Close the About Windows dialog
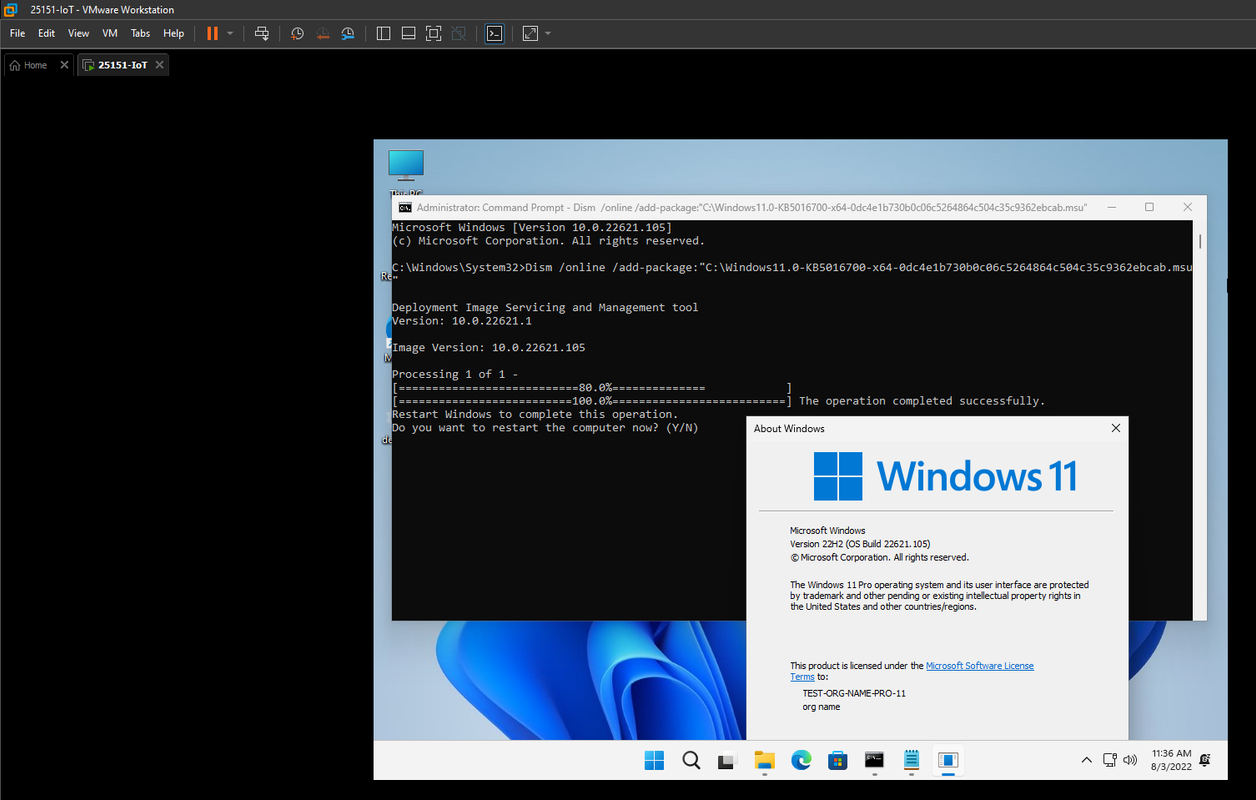This screenshot has height=800, width=1256. [1116, 428]
